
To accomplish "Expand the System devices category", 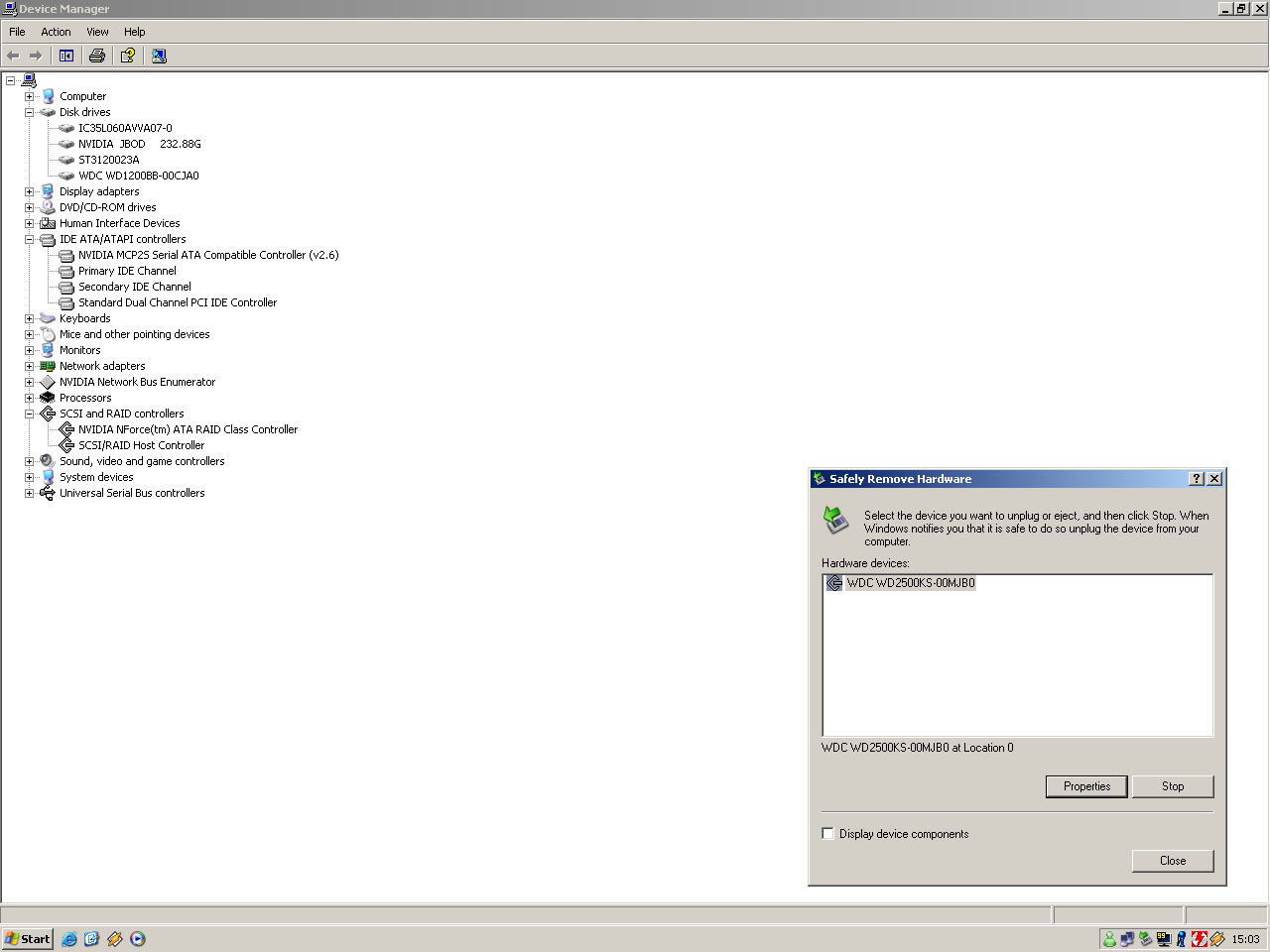I will point(29,477).
